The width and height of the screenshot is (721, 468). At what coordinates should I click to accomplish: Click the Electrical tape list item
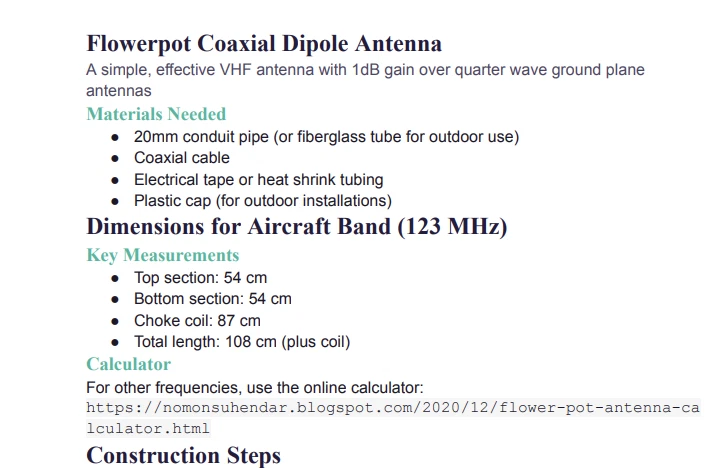point(258,179)
